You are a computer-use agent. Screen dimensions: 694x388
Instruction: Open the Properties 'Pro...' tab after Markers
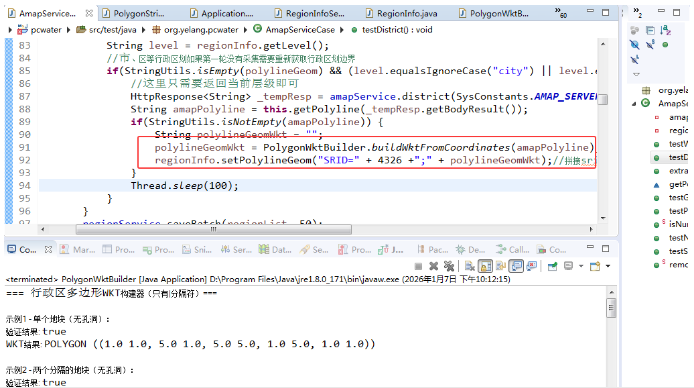pos(118,250)
